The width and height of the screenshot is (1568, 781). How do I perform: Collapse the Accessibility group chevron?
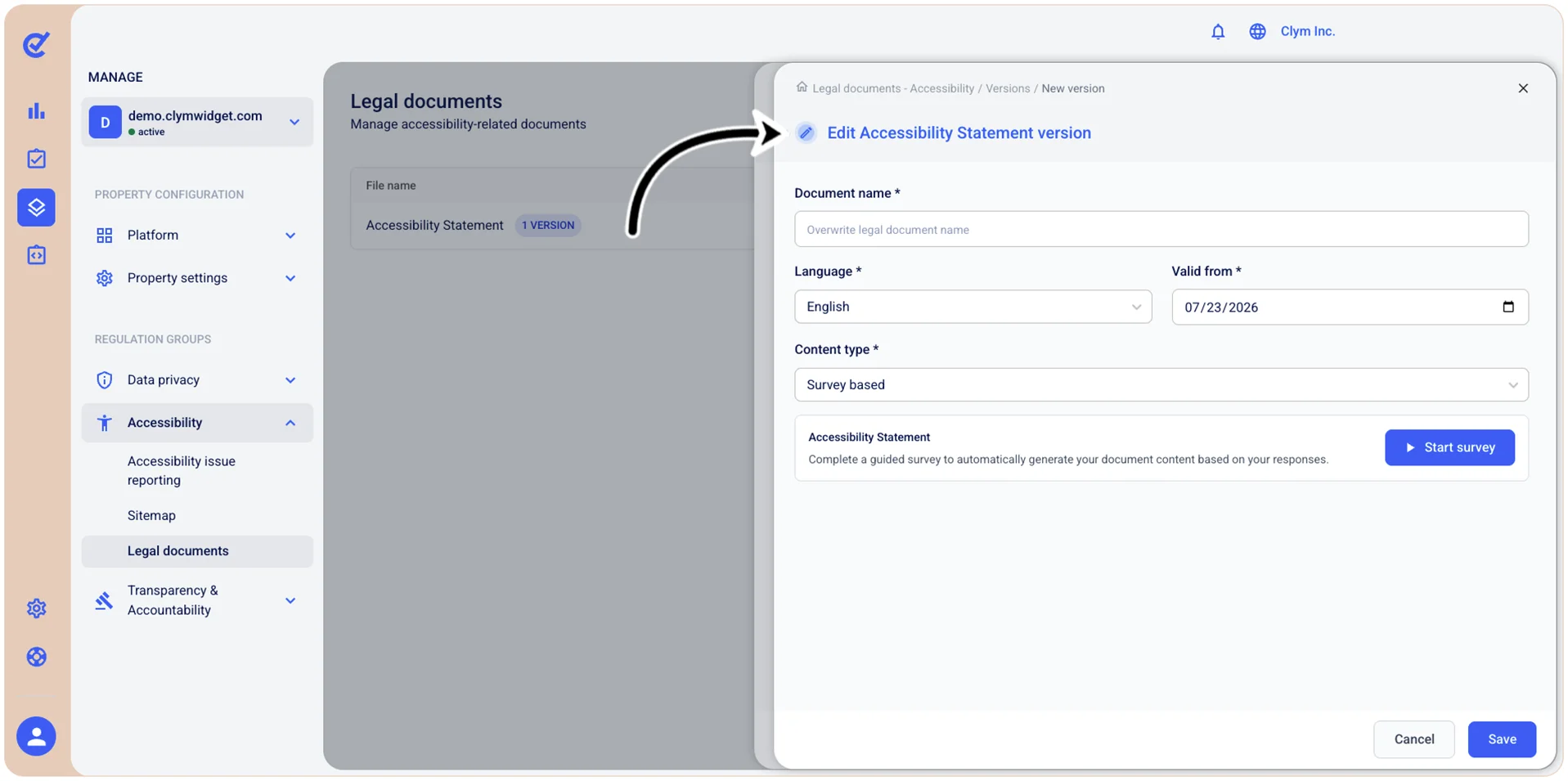point(290,423)
